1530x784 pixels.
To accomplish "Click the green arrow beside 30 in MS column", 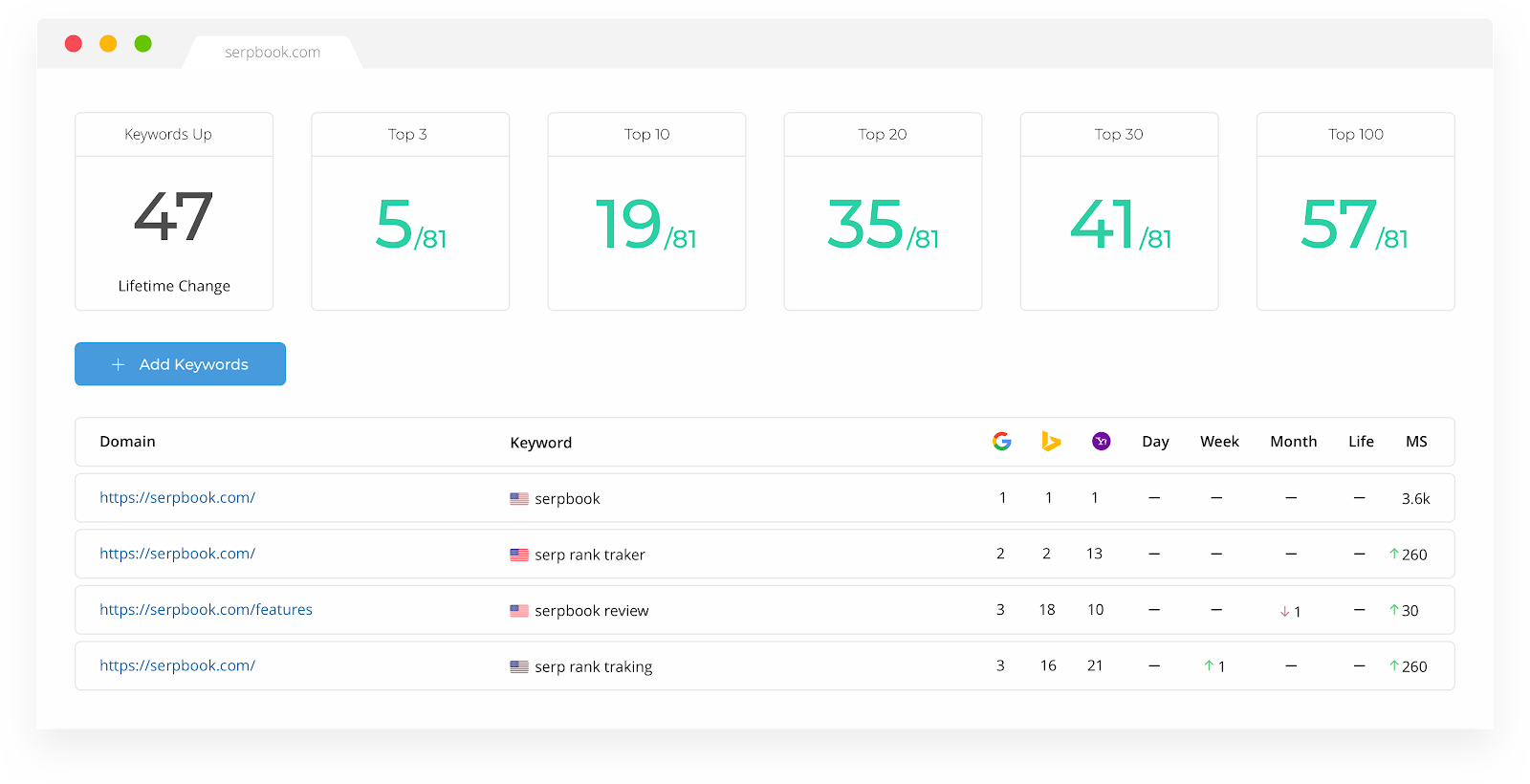I will pyautogui.click(x=1394, y=610).
